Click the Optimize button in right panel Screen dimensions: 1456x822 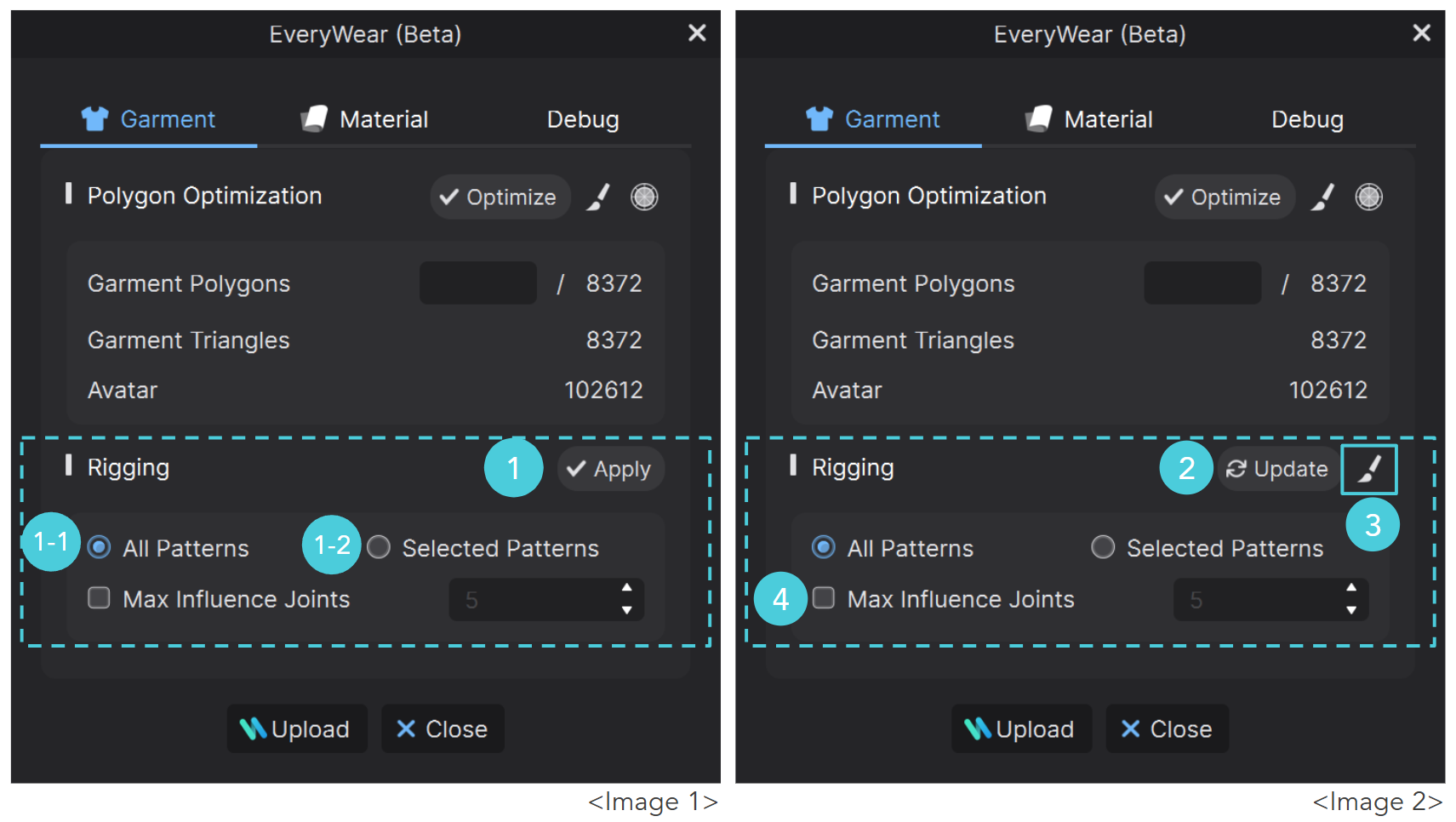pyautogui.click(x=1224, y=197)
